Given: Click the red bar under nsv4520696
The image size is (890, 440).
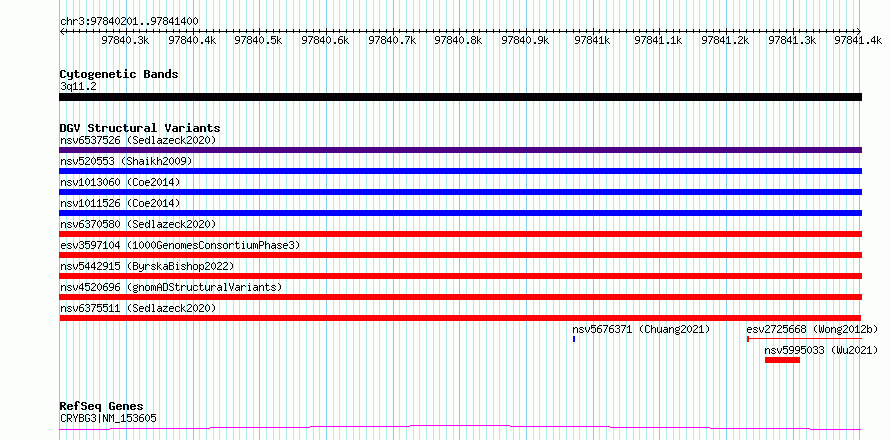Looking at the screenshot, I should coord(460,297).
